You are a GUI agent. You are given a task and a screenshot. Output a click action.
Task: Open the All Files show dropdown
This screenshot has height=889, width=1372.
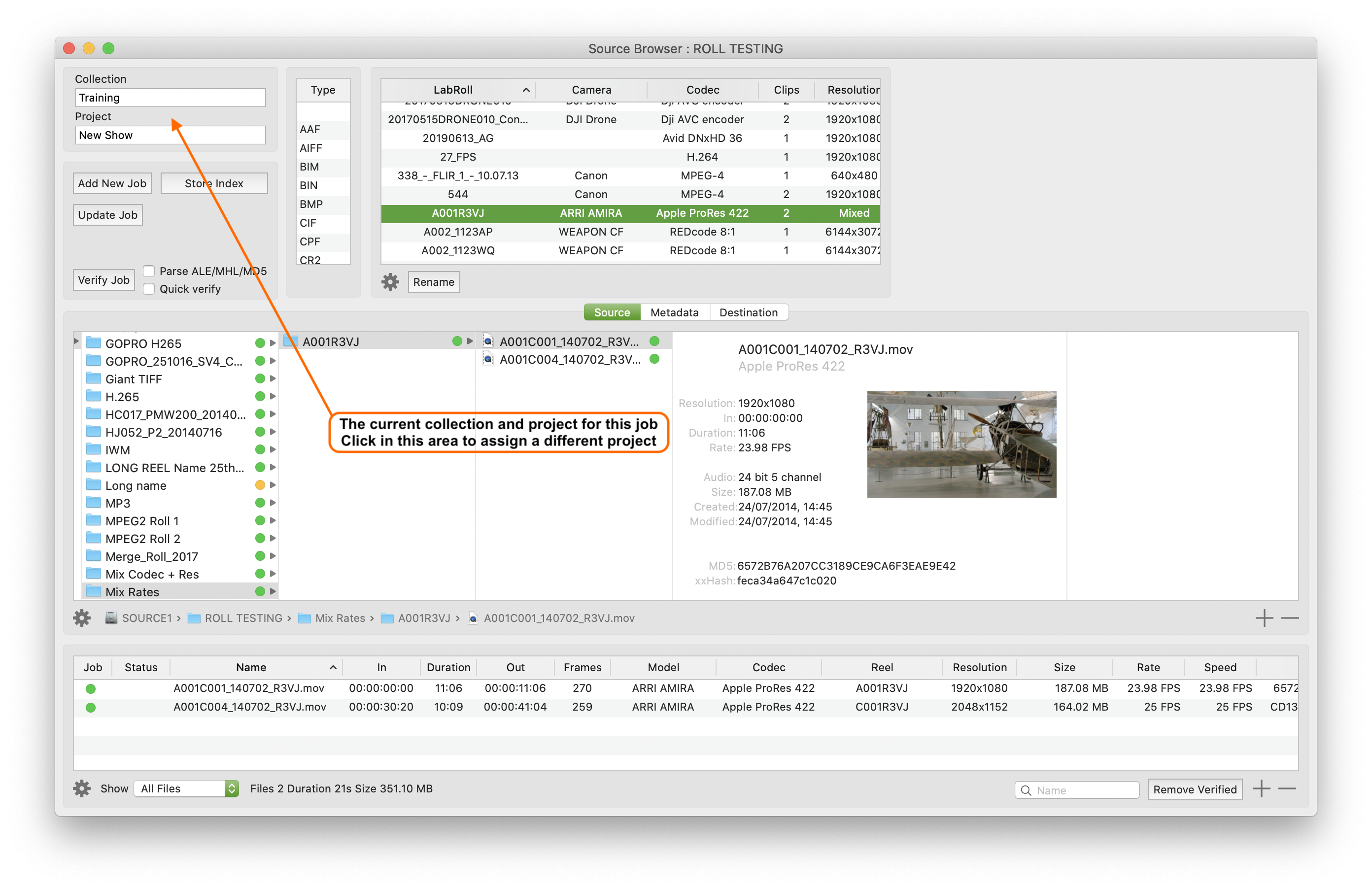(x=187, y=788)
